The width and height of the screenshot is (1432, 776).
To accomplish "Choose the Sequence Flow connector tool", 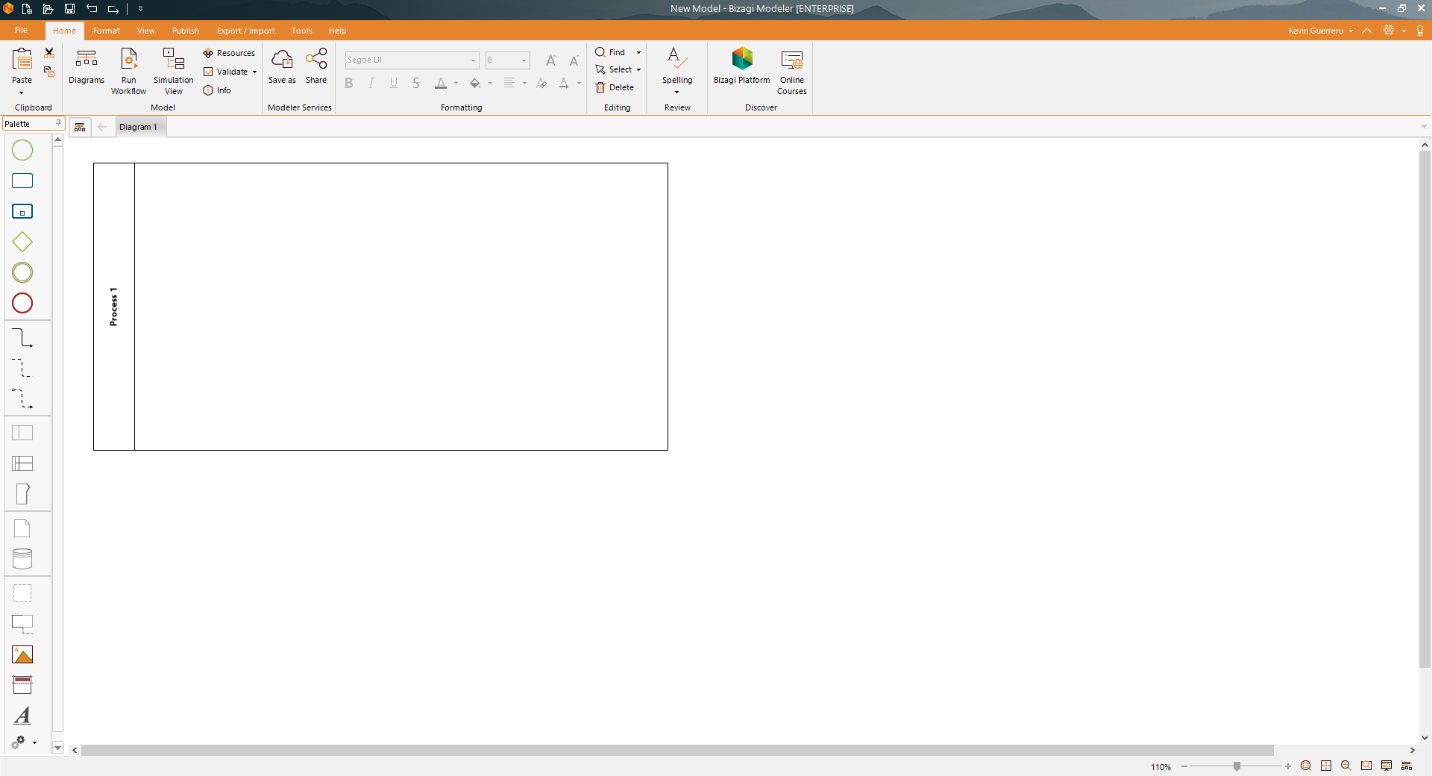I will [22, 338].
